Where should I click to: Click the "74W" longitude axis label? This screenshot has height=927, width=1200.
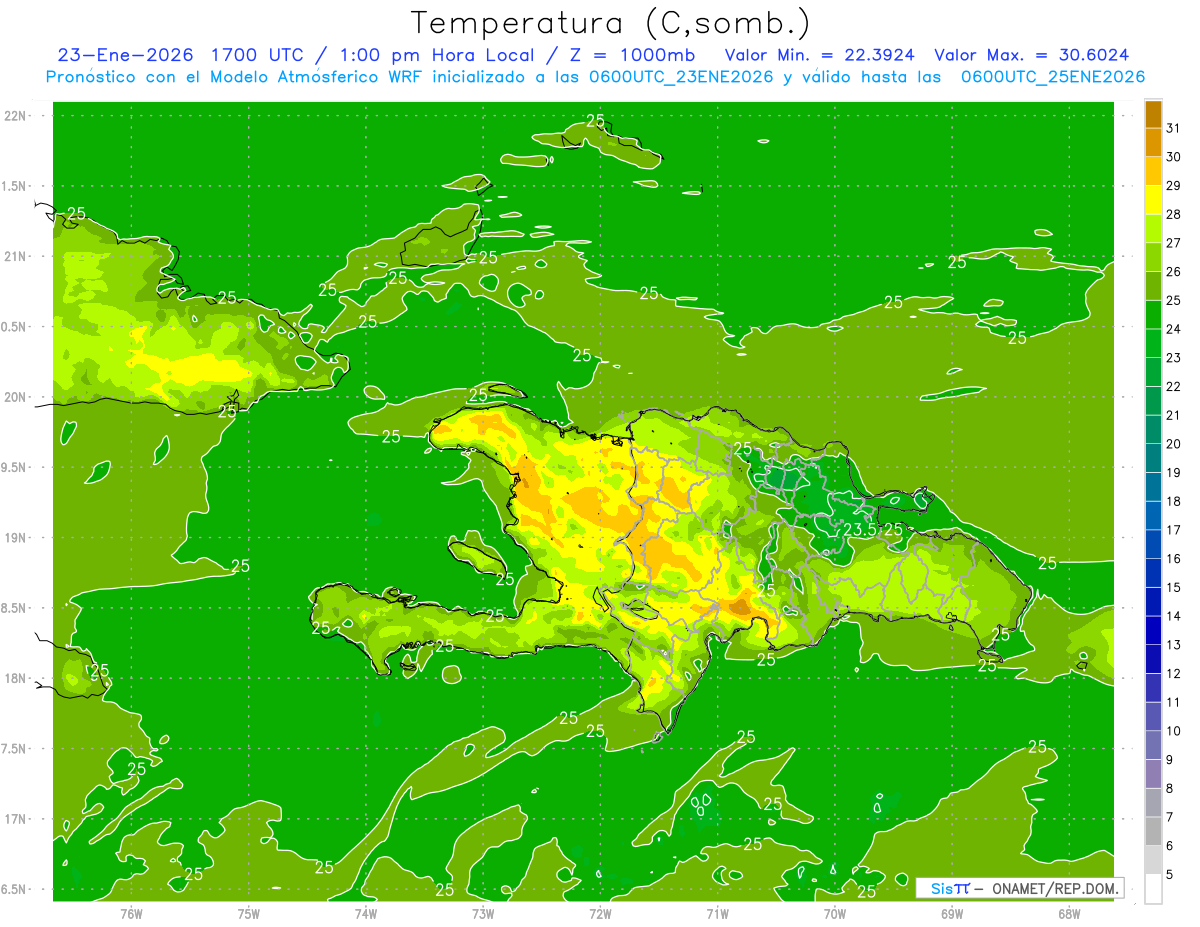(366, 913)
